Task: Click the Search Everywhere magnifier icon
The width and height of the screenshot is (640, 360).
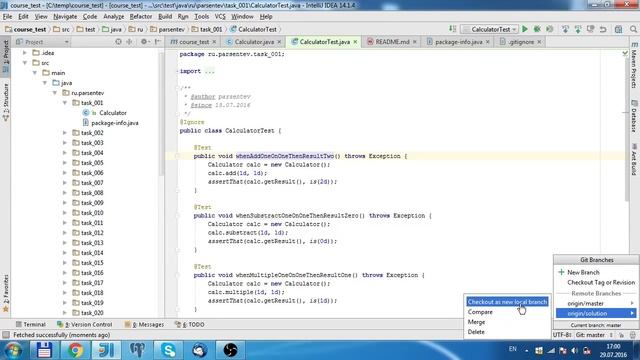Action: (x=633, y=29)
